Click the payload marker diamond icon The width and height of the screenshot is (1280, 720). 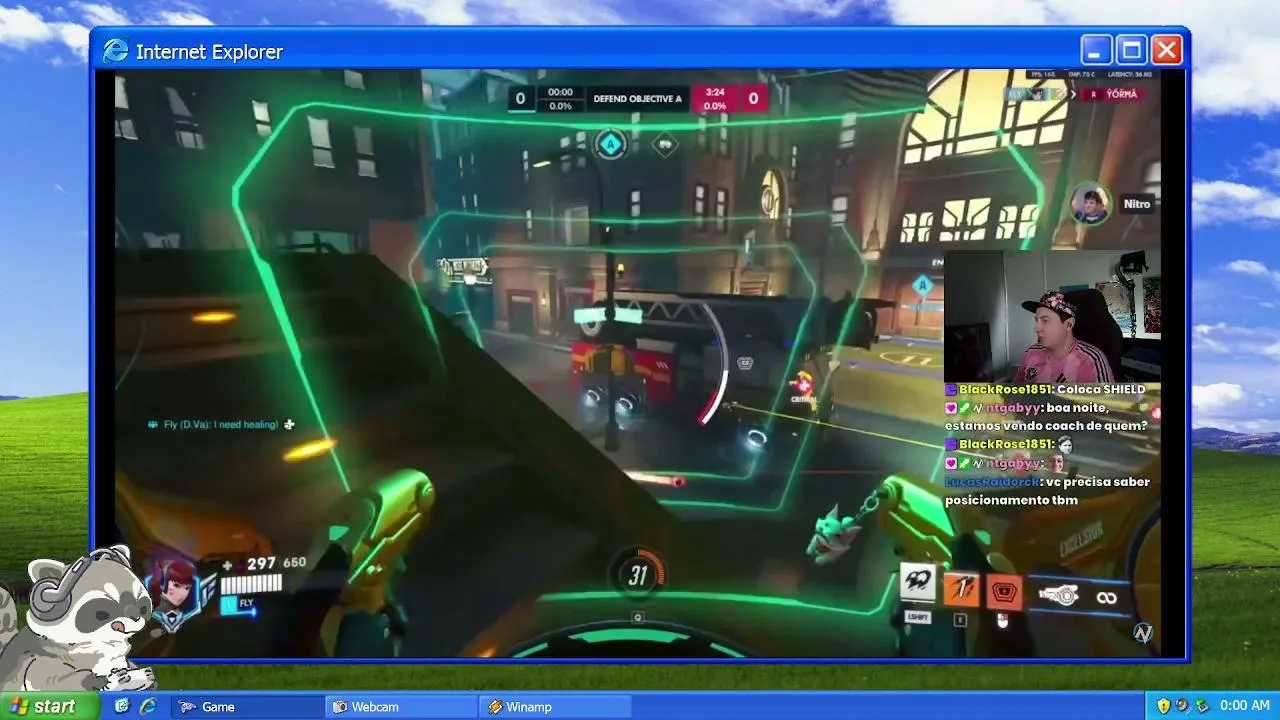coord(664,145)
